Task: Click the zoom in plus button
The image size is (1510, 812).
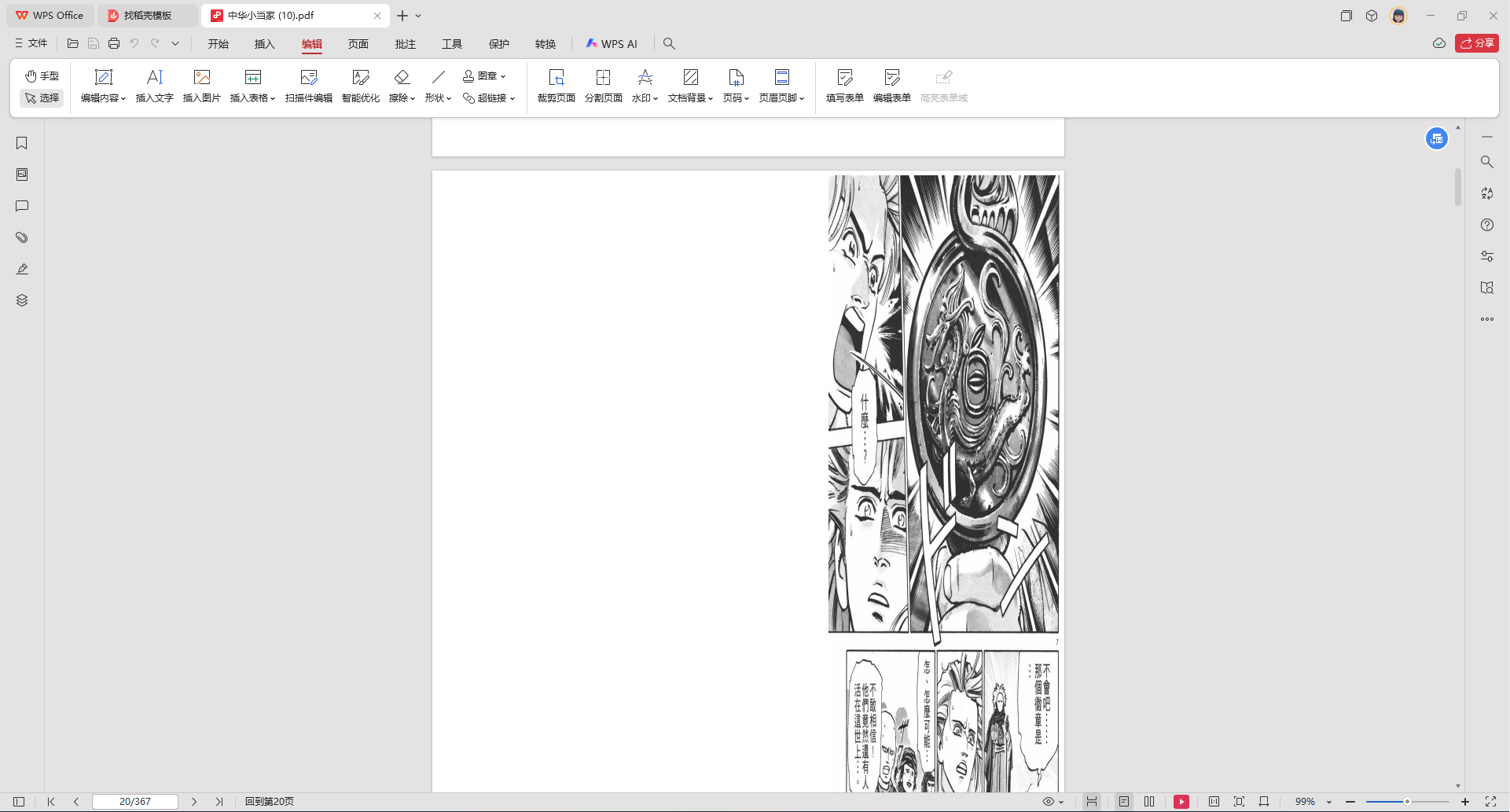Action: (1465, 802)
